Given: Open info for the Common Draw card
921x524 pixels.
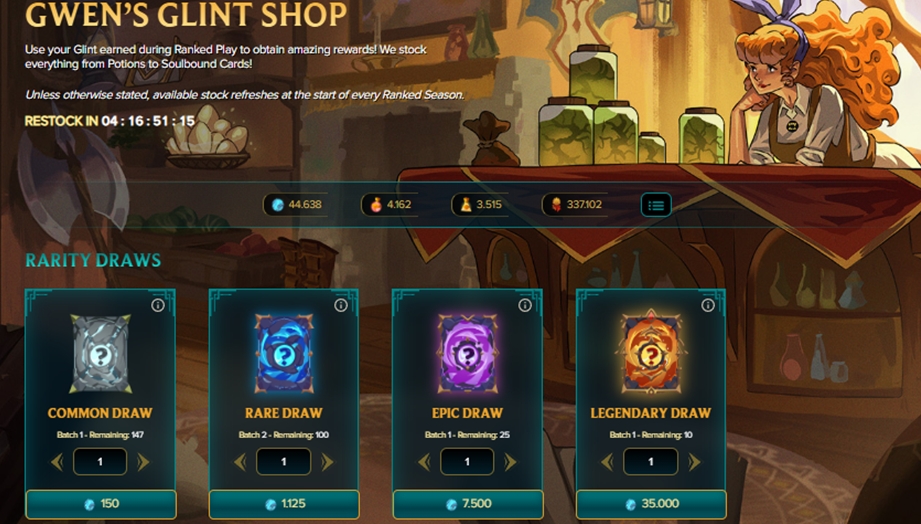Looking at the screenshot, I should [x=157, y=305].
